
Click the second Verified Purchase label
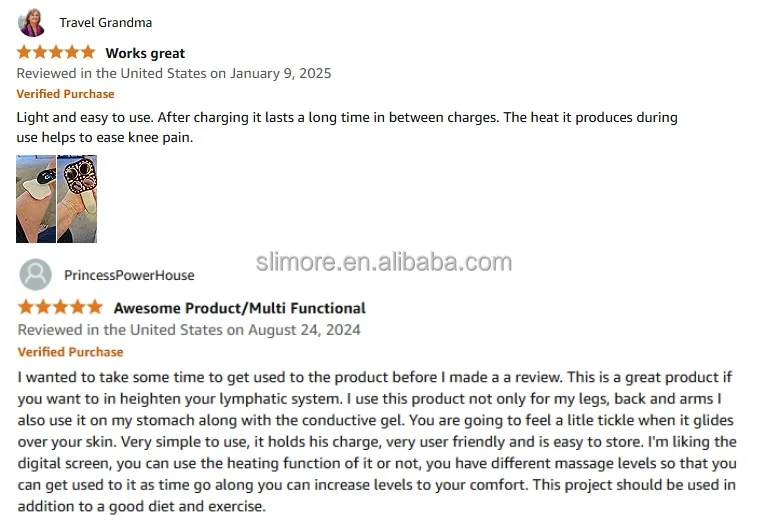70,352
